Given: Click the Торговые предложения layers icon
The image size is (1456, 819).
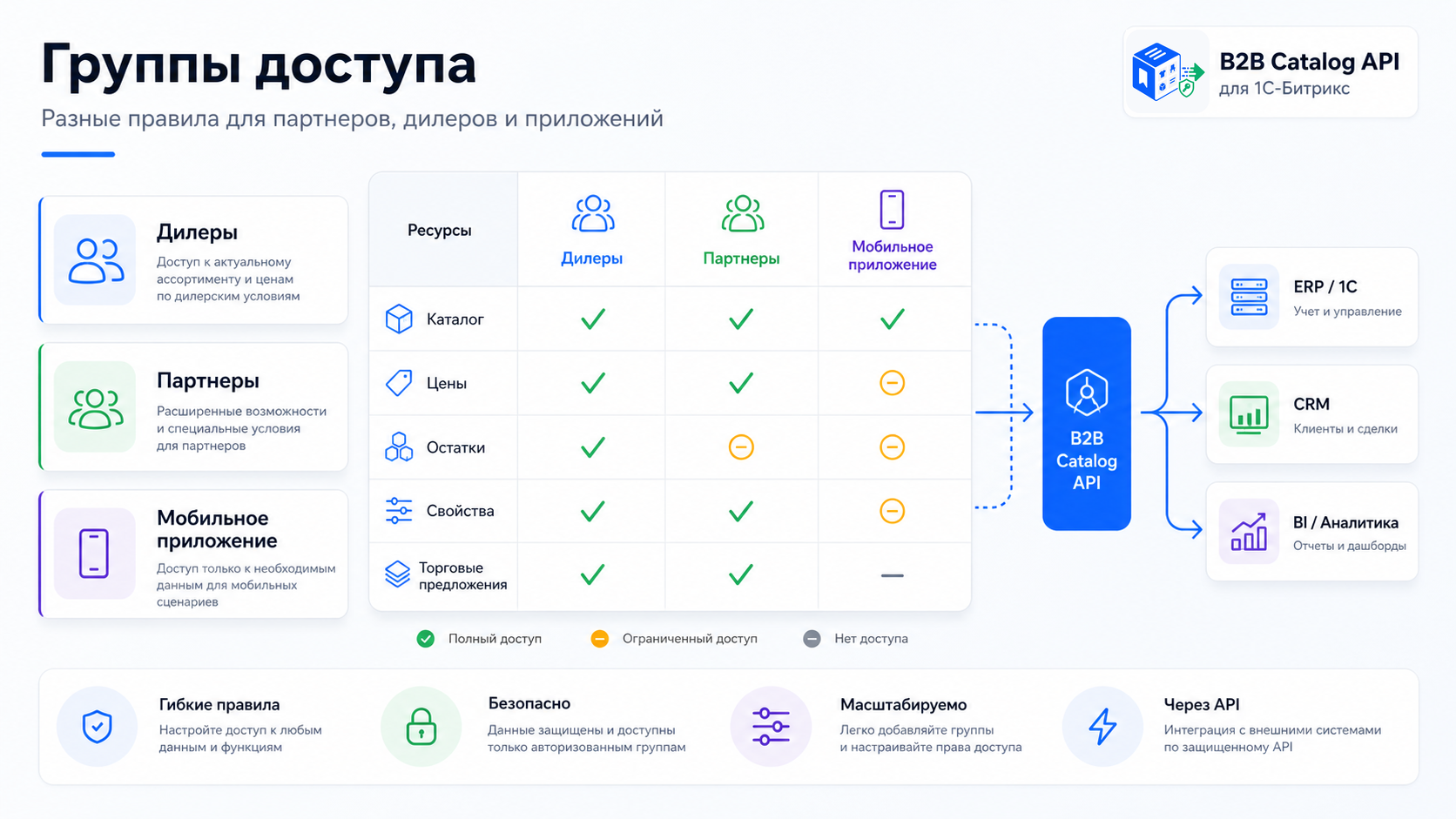Looking at the screenshot, I should pyautogui.click(x=397, y=574).
